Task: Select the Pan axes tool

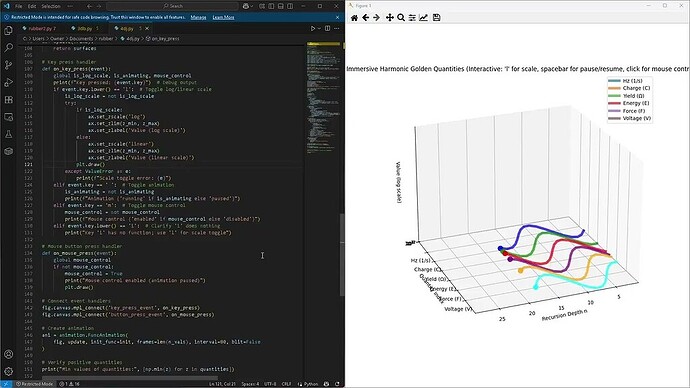Action: coord(389,18)
